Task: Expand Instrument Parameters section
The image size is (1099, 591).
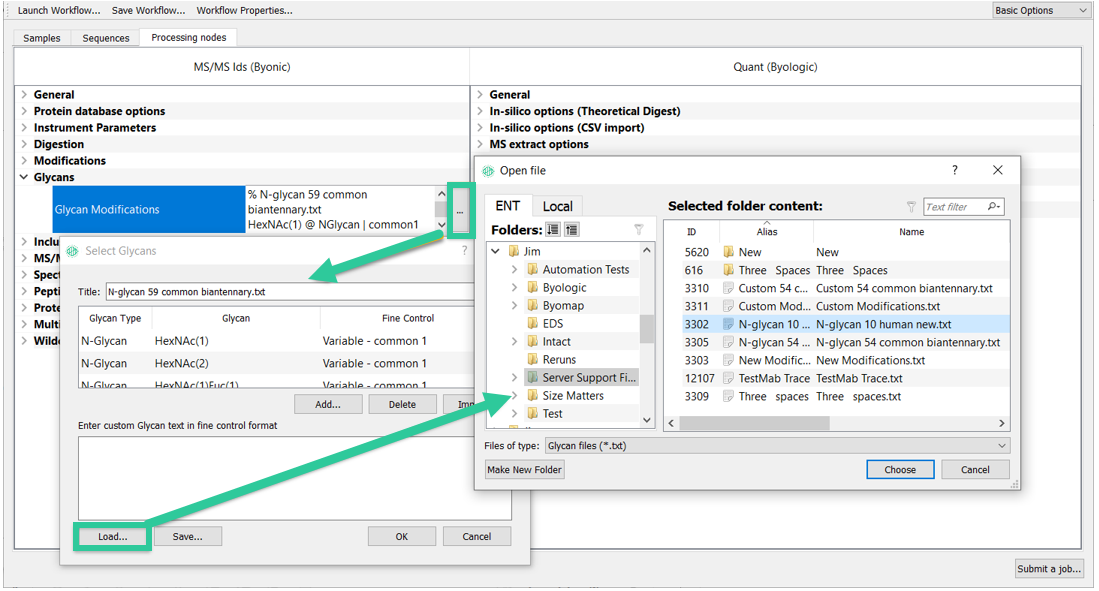Action: tap(24, 128)
